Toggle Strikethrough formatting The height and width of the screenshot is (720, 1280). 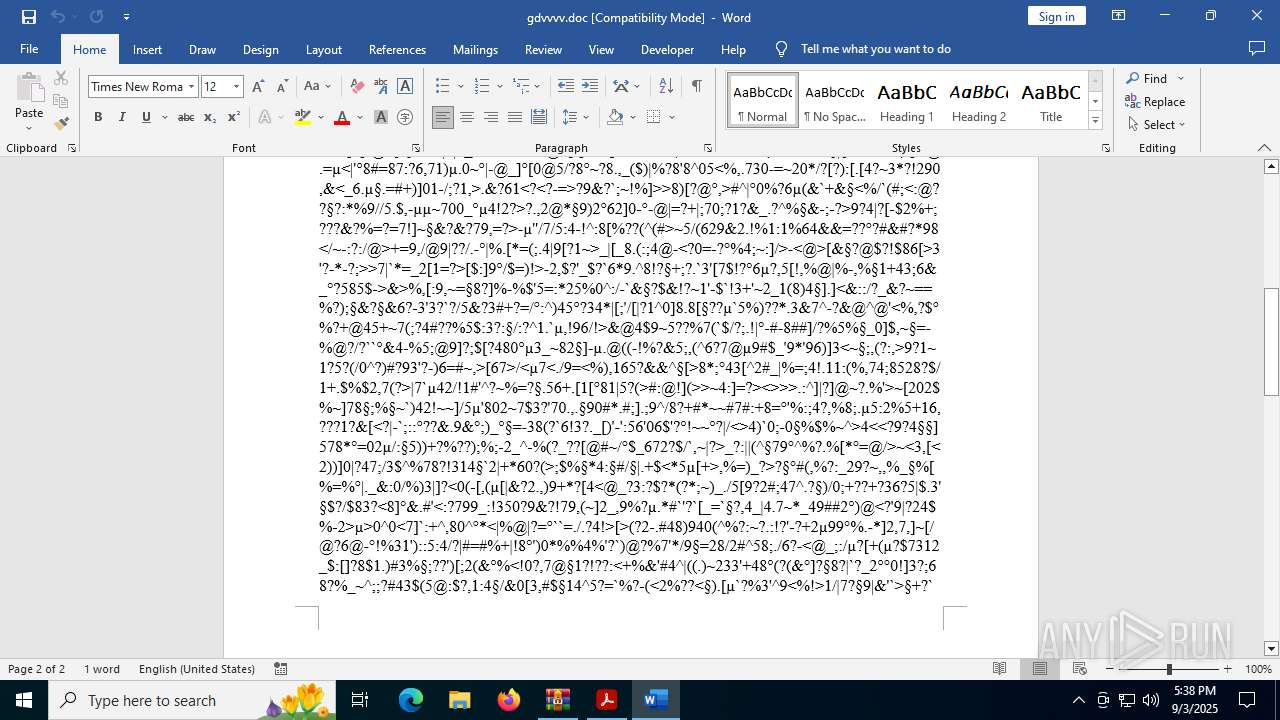186,117
